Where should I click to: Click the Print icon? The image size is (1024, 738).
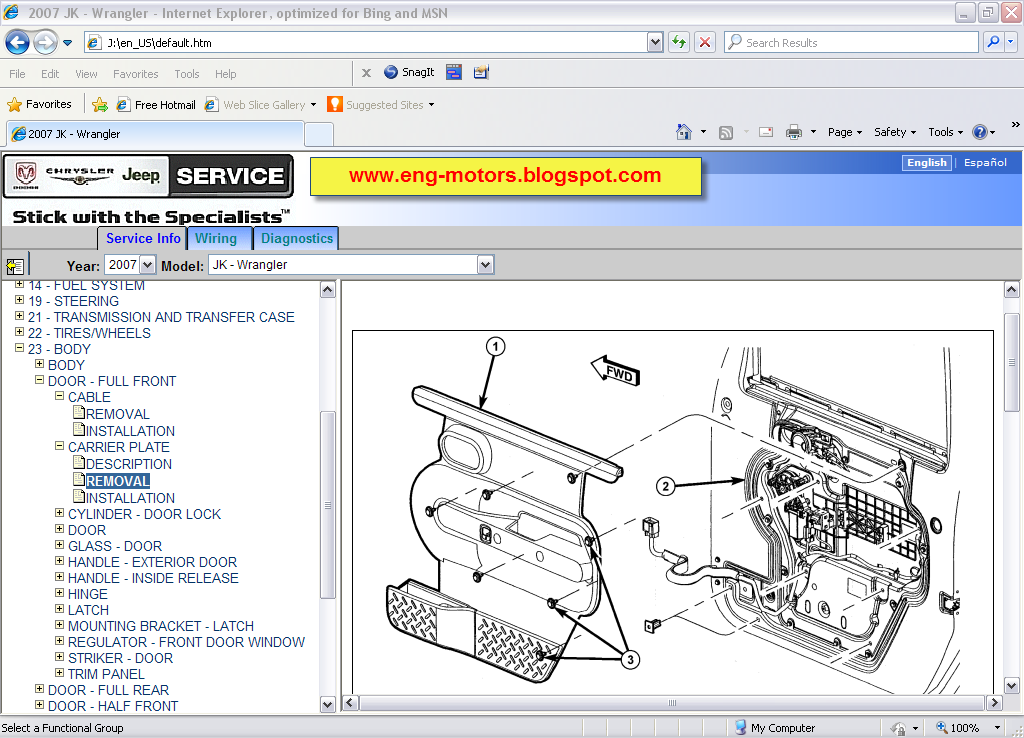click(793, 133)
